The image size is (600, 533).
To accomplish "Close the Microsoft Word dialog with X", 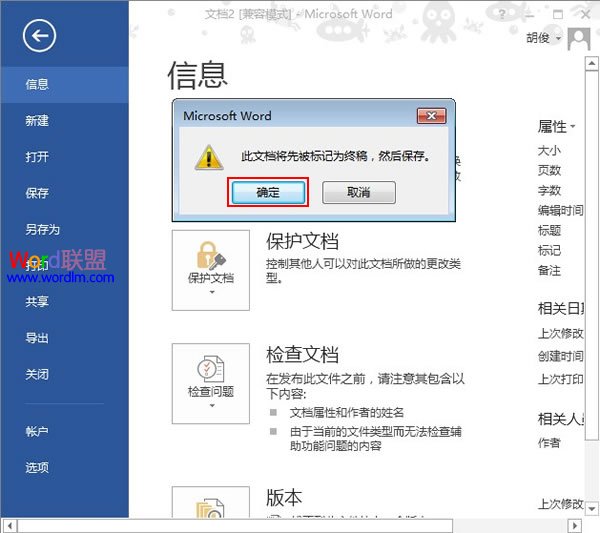I will click(x=431, y=116).
